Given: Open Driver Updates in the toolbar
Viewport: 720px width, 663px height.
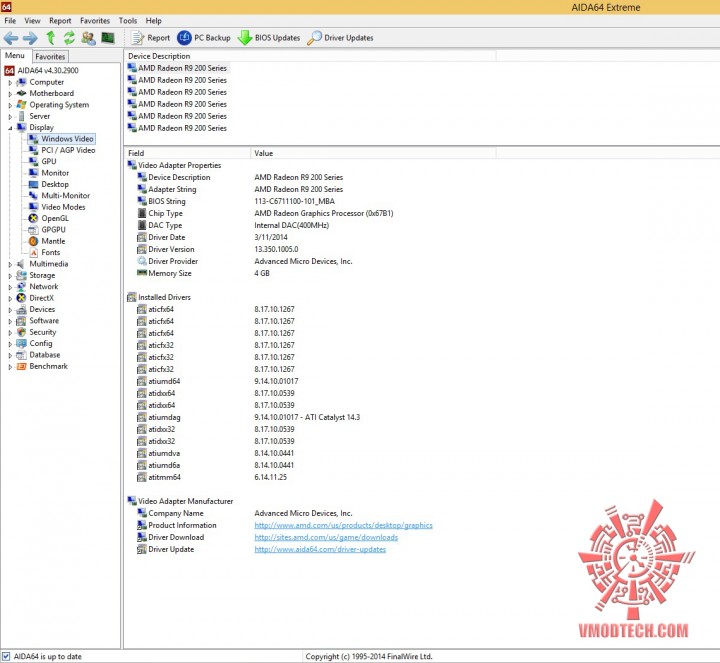Looking at the screenshot, I should click(x=340, y=38).
